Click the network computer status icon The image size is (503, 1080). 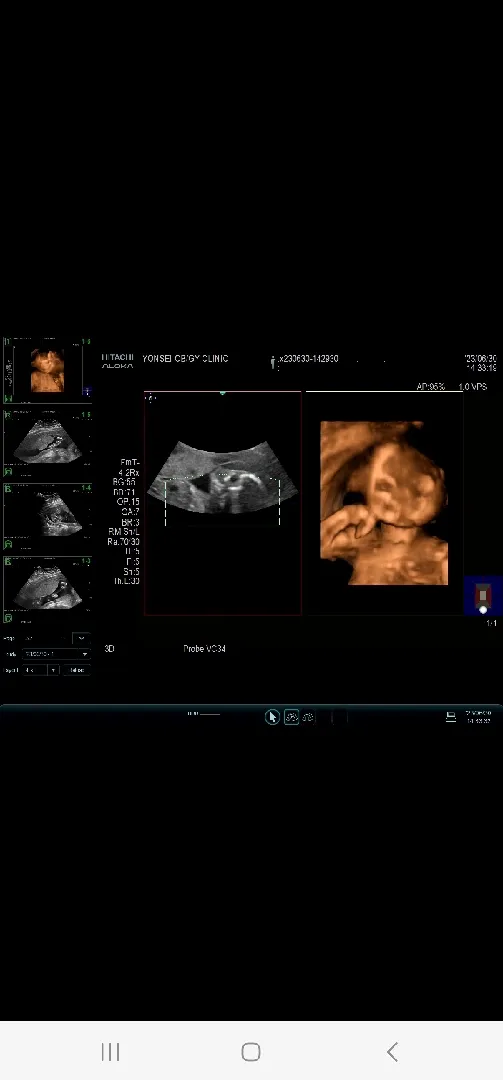[451, 717]
